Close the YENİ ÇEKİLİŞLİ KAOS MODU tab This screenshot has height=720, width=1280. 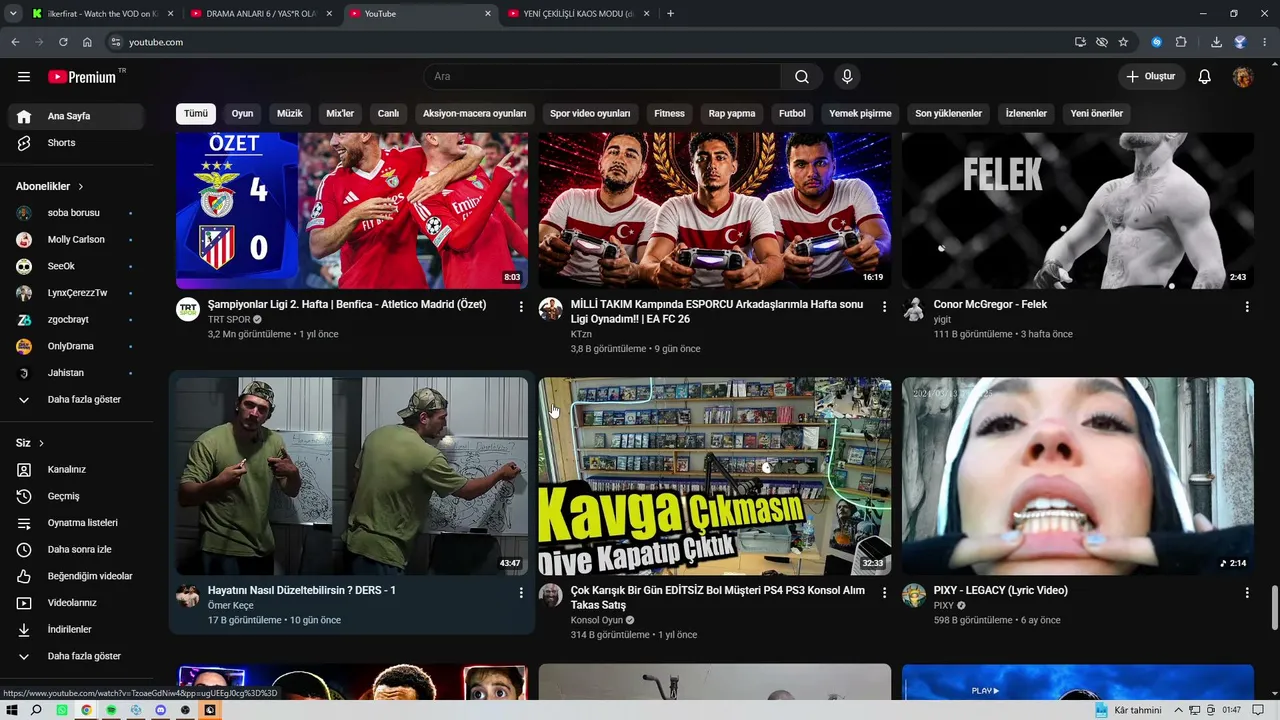coord(646,14)
